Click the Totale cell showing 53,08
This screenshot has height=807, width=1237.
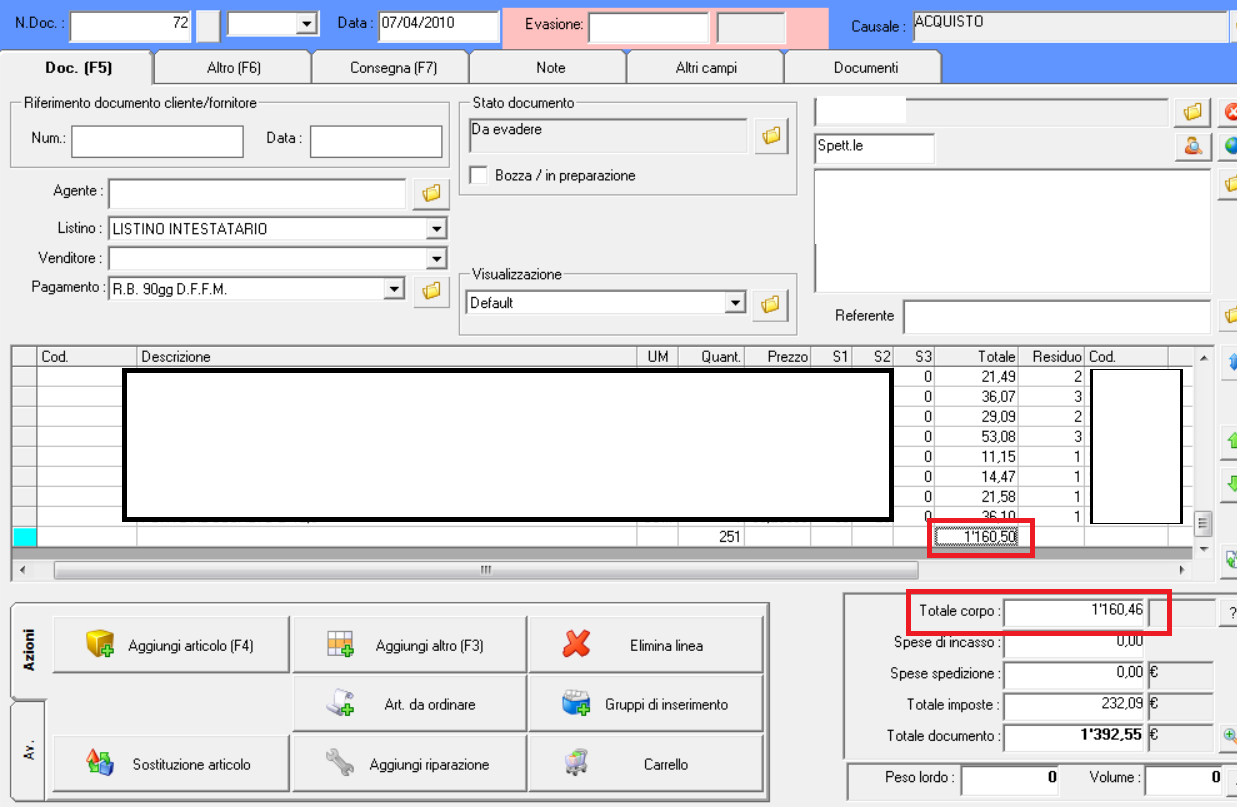(976, 436)
